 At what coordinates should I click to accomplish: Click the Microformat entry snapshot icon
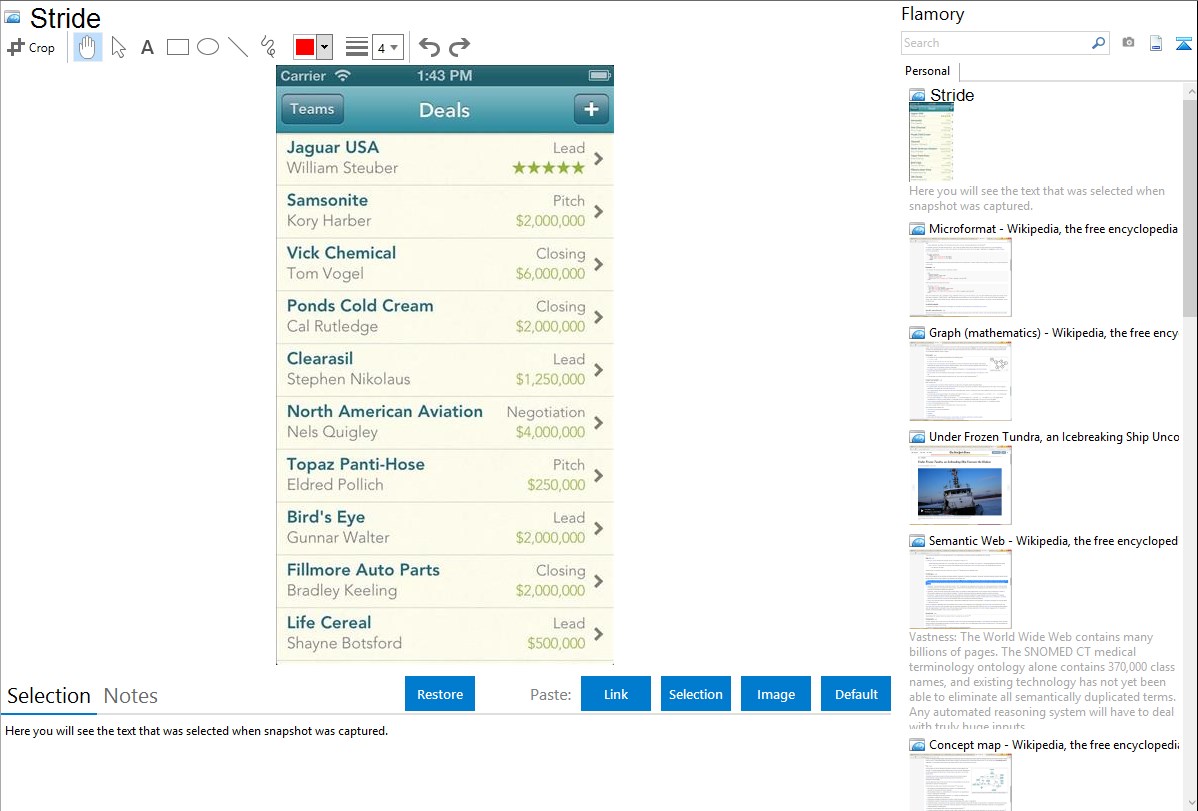click(x=917, y=229)
